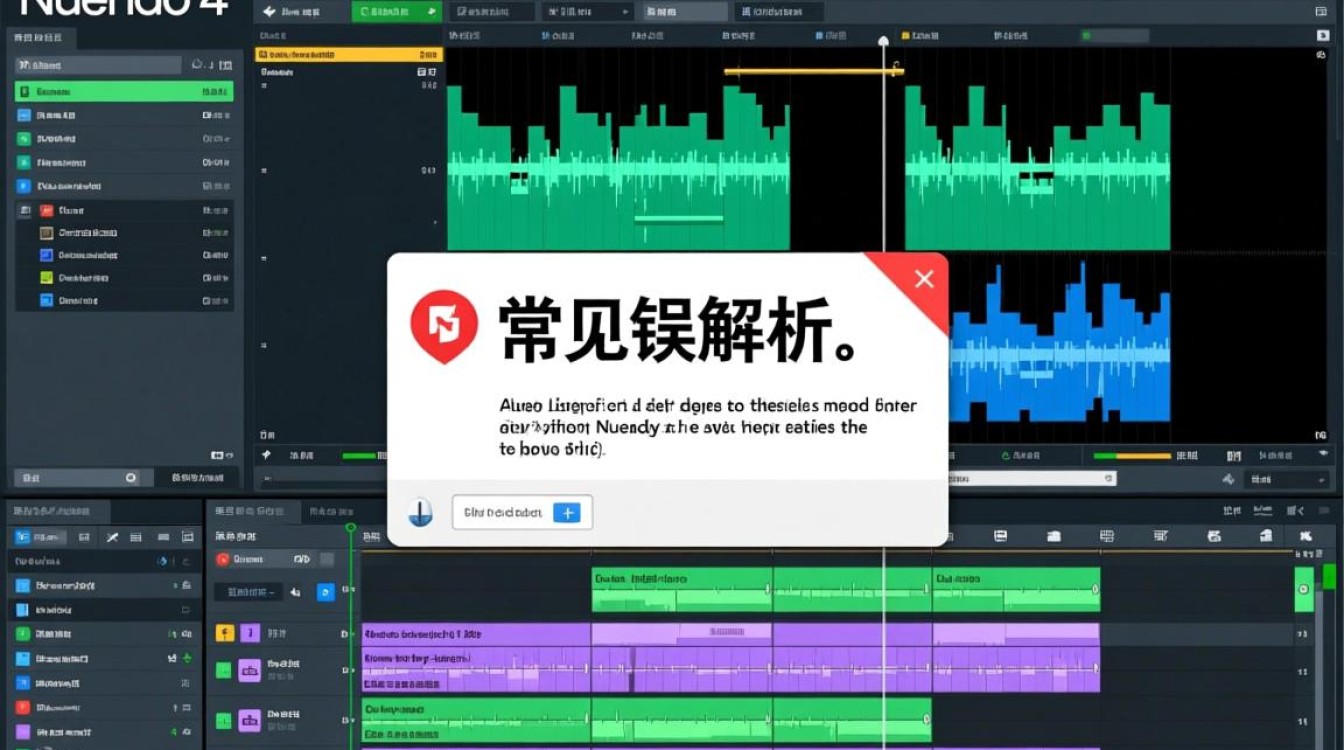Focus the text field inside the popup
The image size is (1344, 750).
522,513
